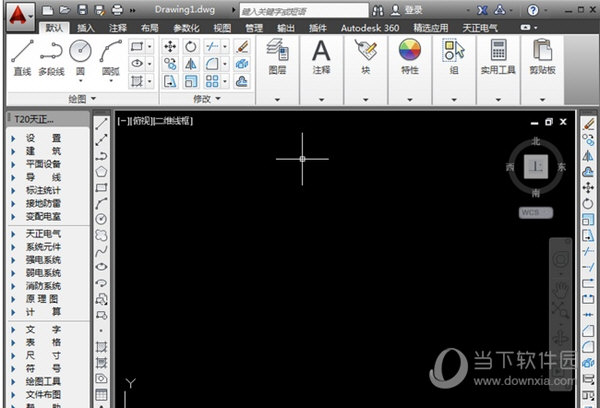Open the 文字 item in T20 panel
600x408 pixels.
click(x=43, y=330)
